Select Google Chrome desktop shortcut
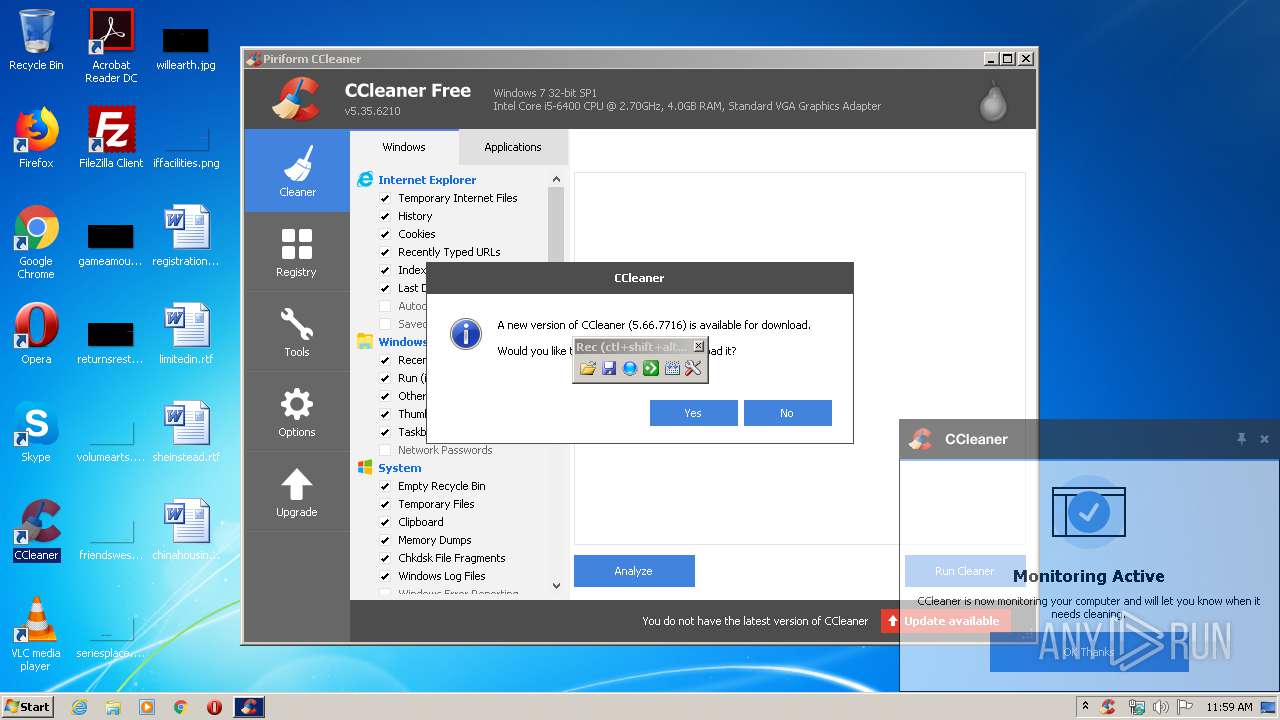This screenshot has width=1280, height=720. click(x=36, y=242)
